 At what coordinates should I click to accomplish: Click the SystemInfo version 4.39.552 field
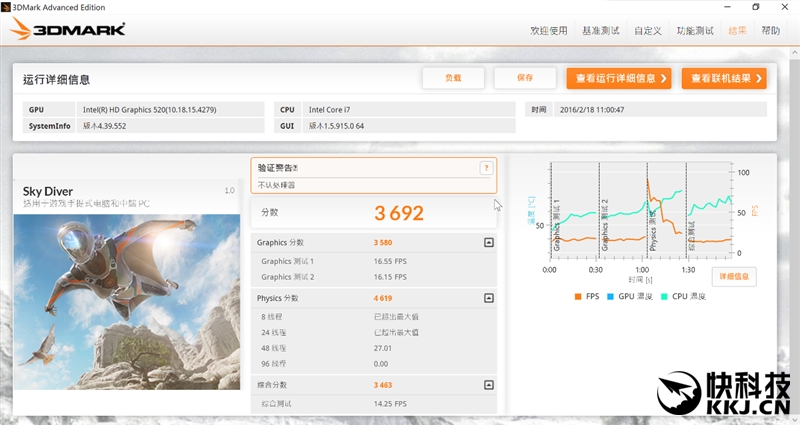(x=170, y=126)
